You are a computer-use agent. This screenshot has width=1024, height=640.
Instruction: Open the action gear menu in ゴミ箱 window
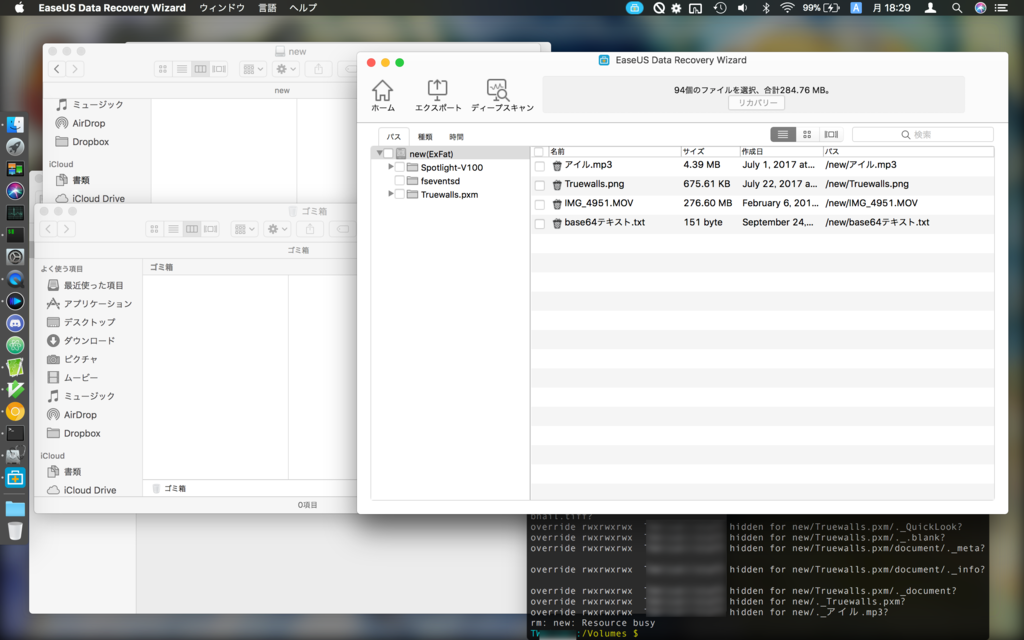(x=277, y=229)
